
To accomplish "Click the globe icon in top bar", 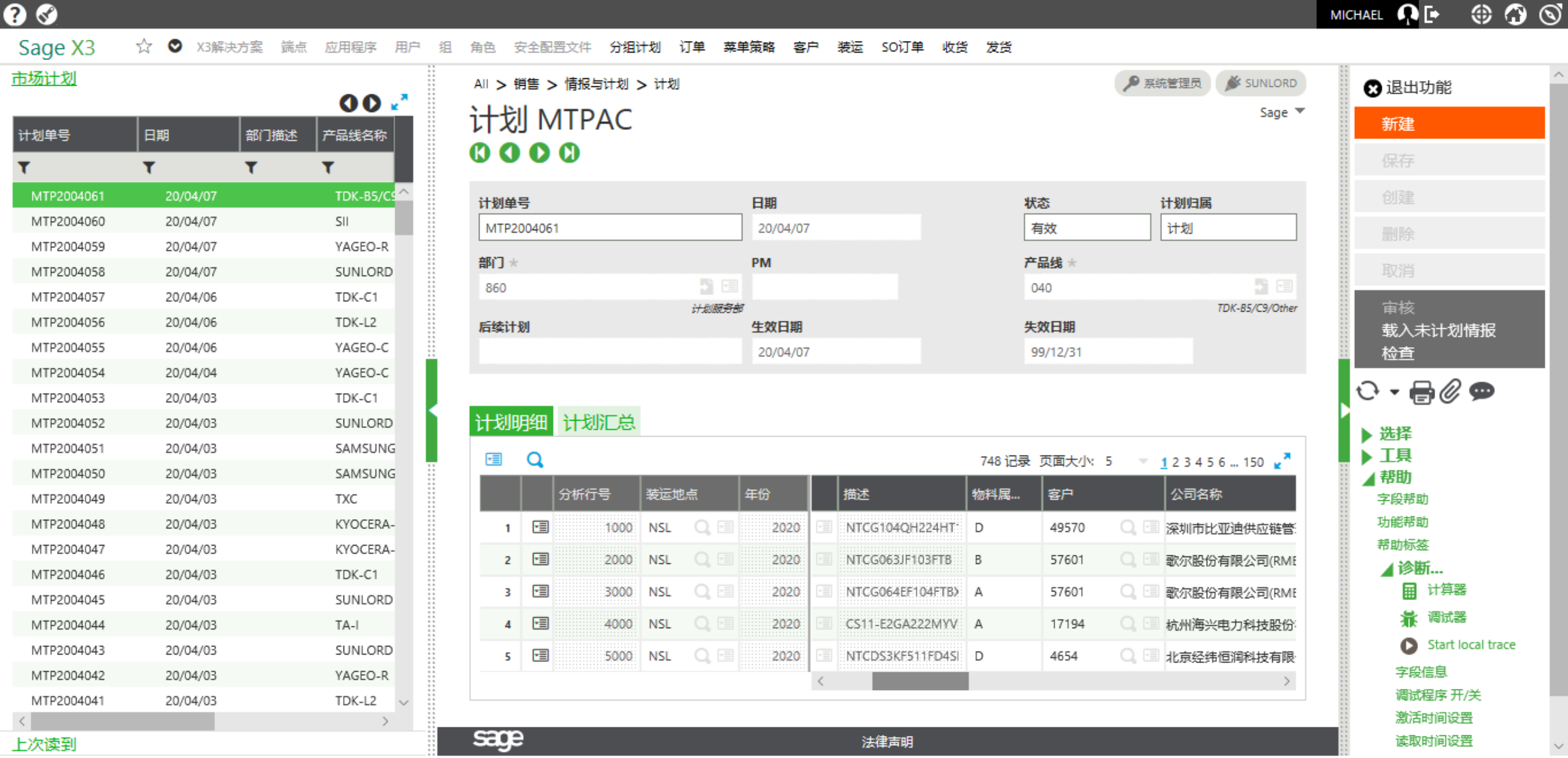I will coord(1481,14).
